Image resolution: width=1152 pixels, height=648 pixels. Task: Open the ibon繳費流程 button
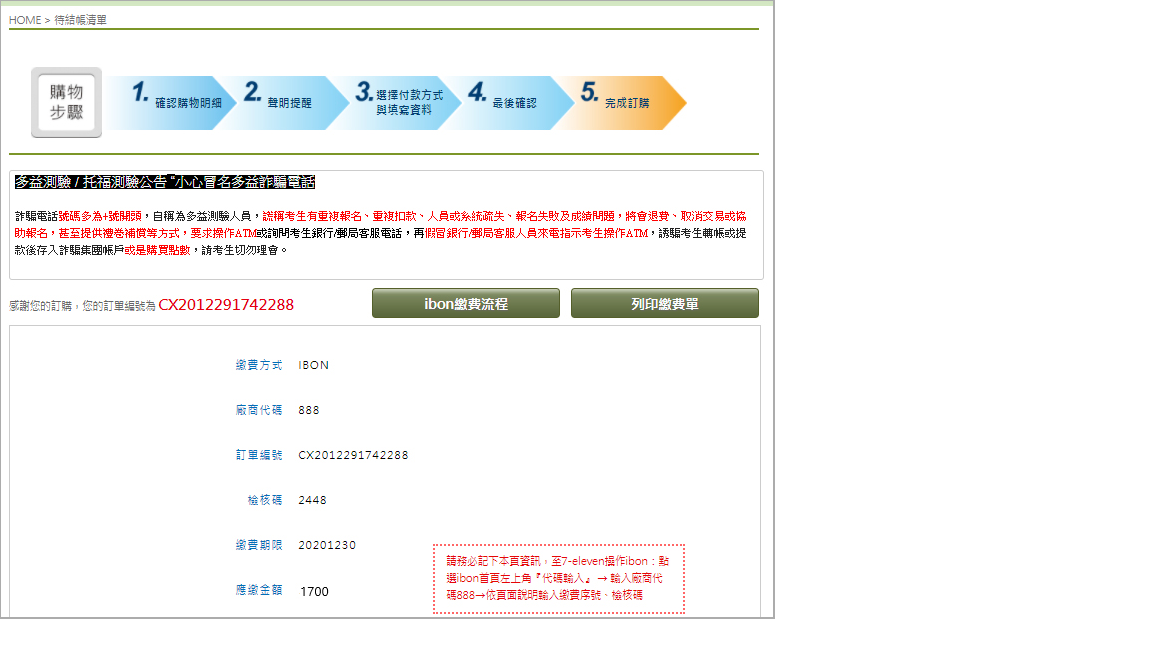click(x=465, y=303)
